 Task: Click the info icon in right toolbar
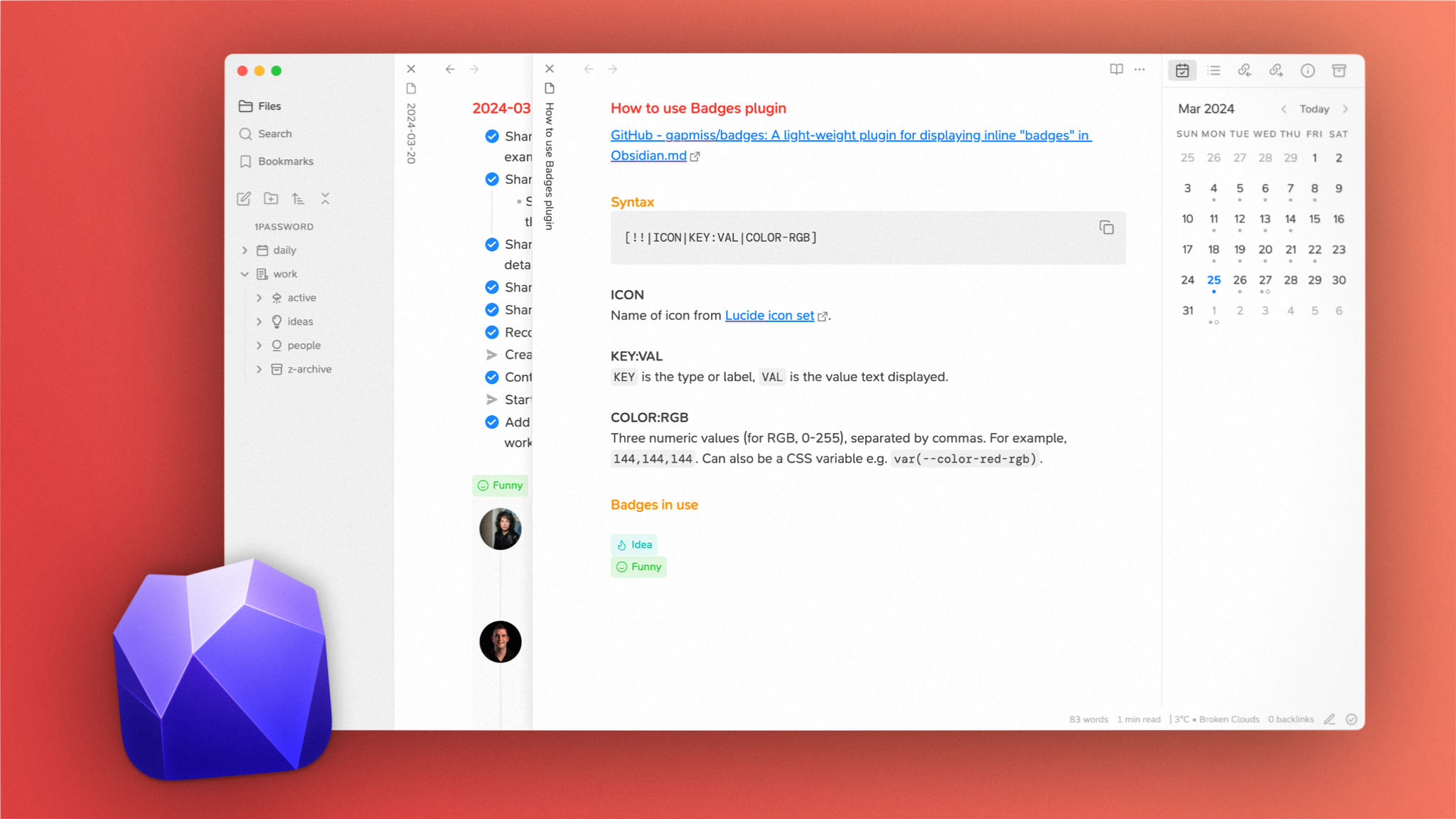(x=1308, y=70)
